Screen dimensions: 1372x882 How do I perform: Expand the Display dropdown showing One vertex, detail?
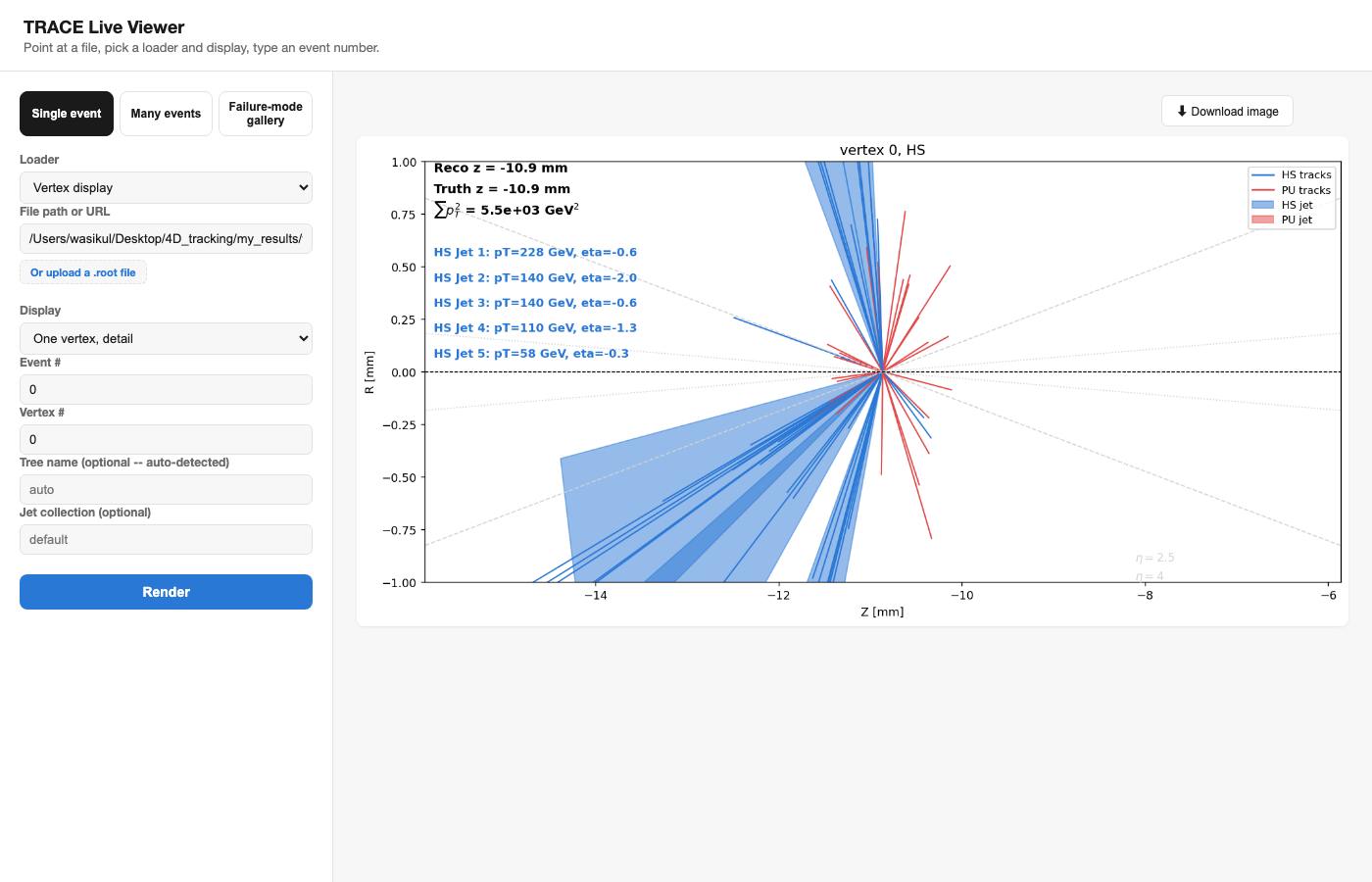pos(166,338)
